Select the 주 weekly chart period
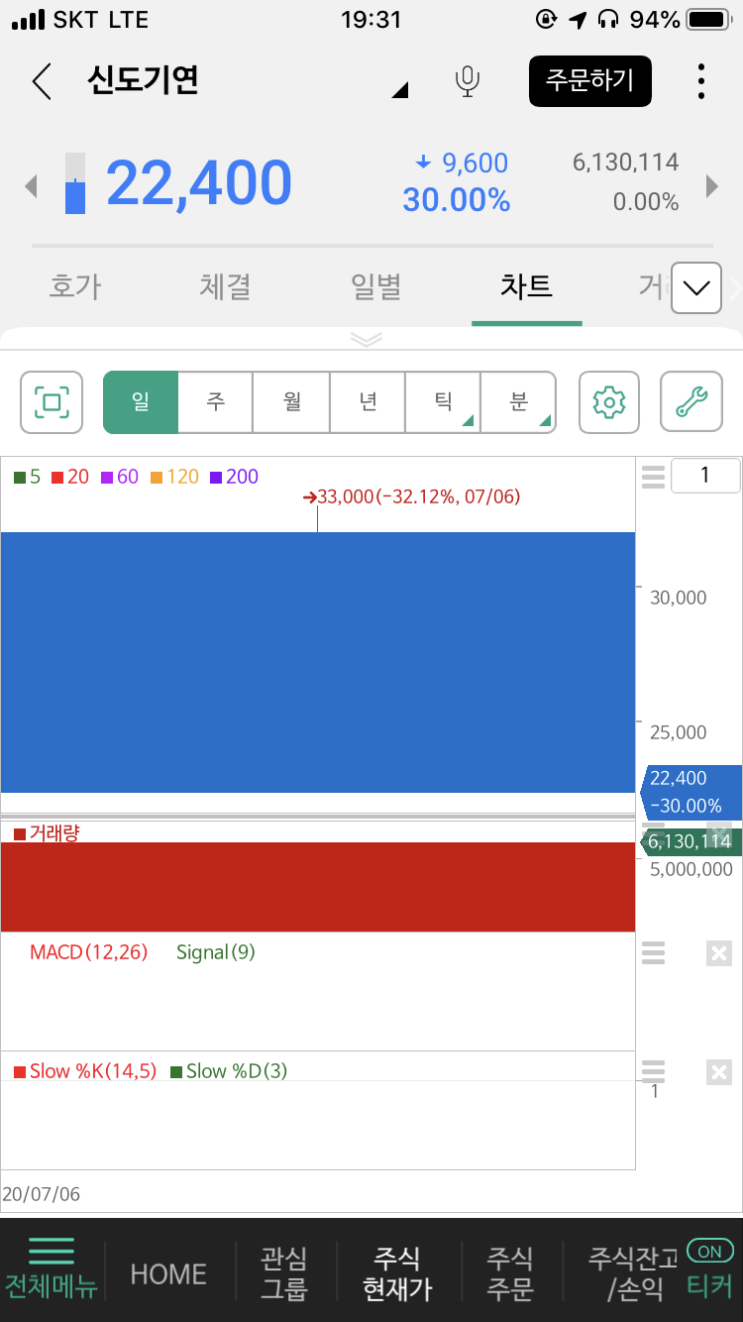Viewport: 743px width, 1322px height. (215, 402)
